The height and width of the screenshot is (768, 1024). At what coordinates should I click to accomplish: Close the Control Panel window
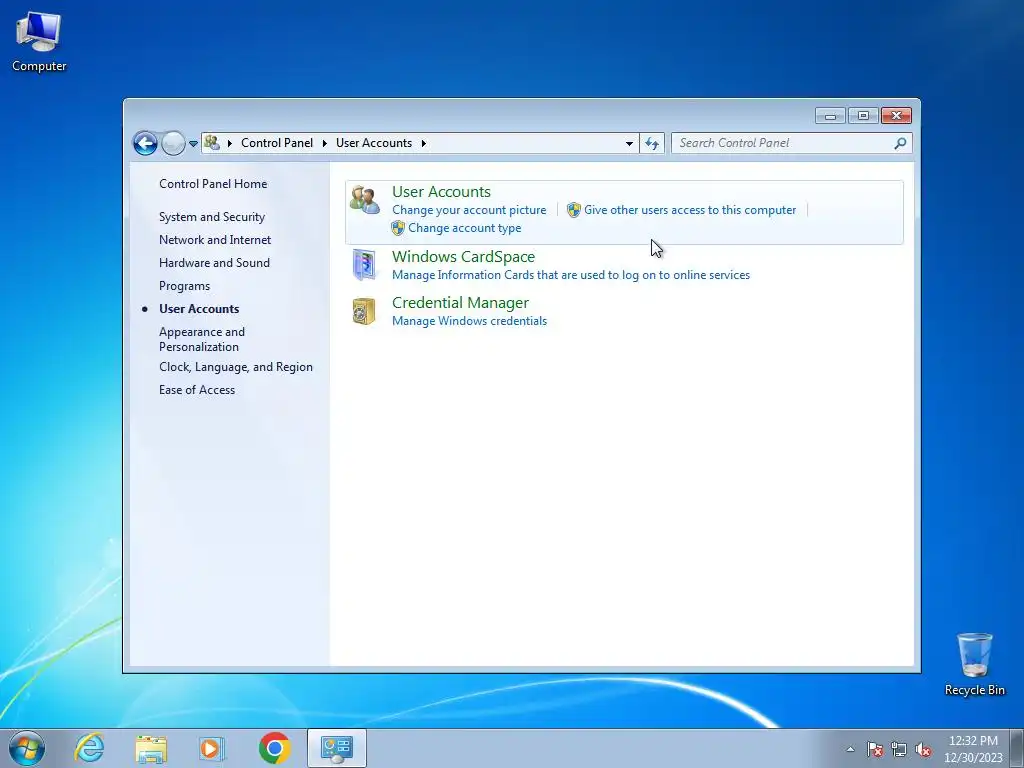tap(896, 116)
